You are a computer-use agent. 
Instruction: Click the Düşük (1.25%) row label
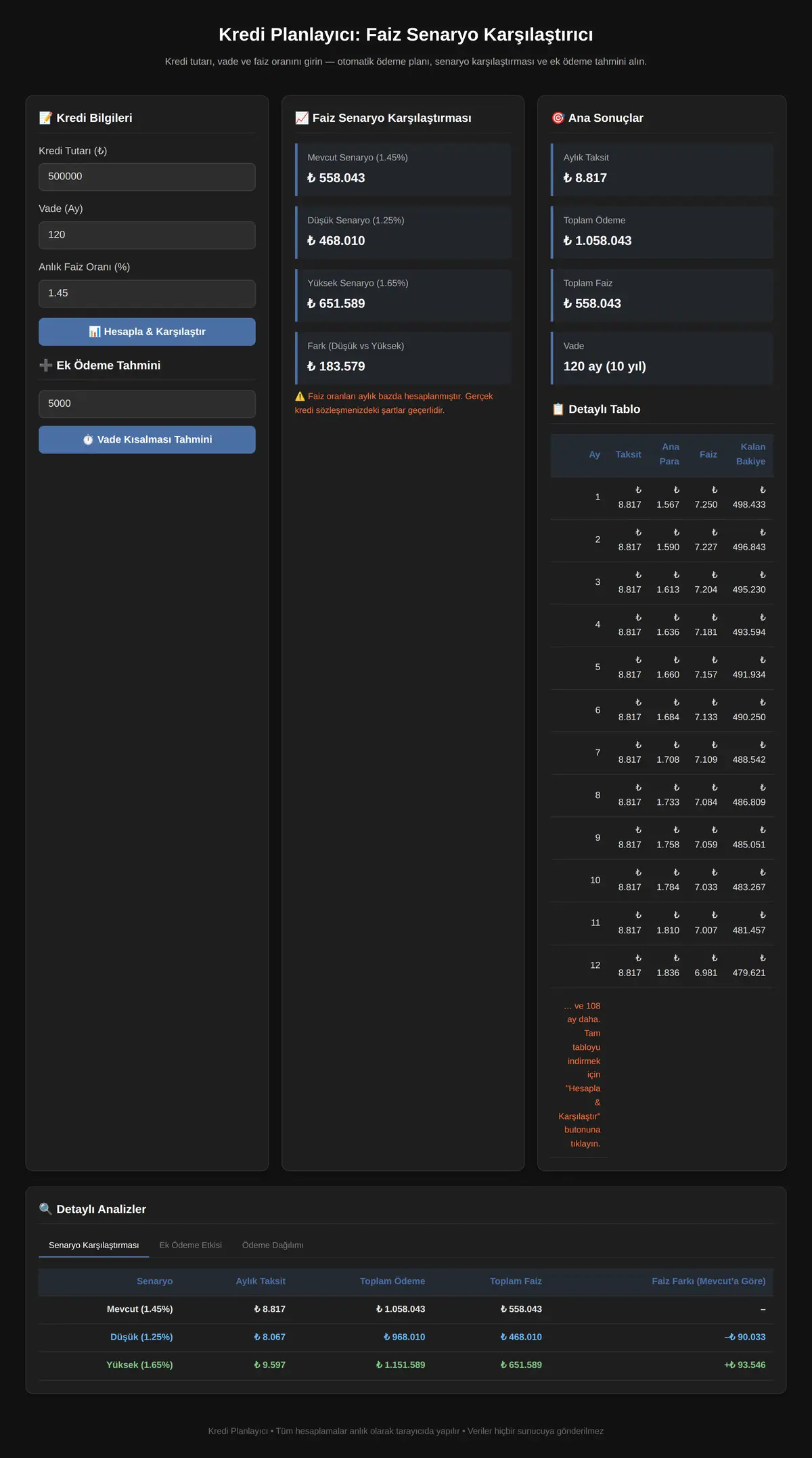pyautogui.click(x=141, y=1337)
